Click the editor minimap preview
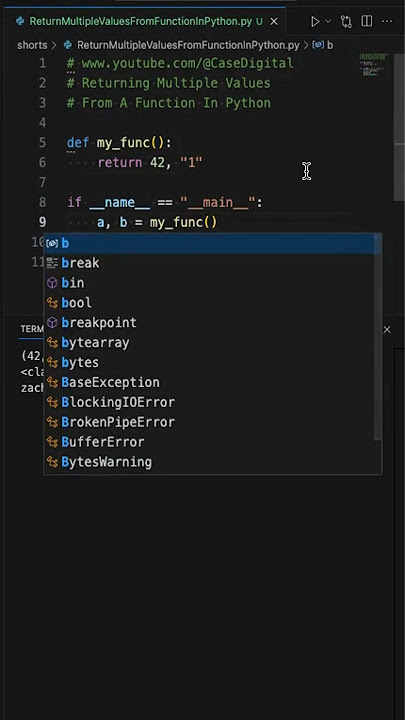Image resolution: width=405 pixels, height=720 pixels. click(x=373, y=65)
